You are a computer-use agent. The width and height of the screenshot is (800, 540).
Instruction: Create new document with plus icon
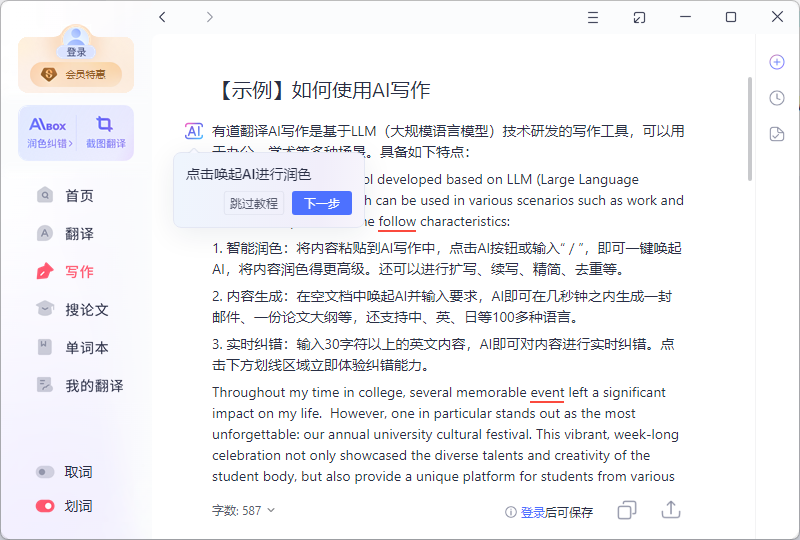(x=777, y=62)
